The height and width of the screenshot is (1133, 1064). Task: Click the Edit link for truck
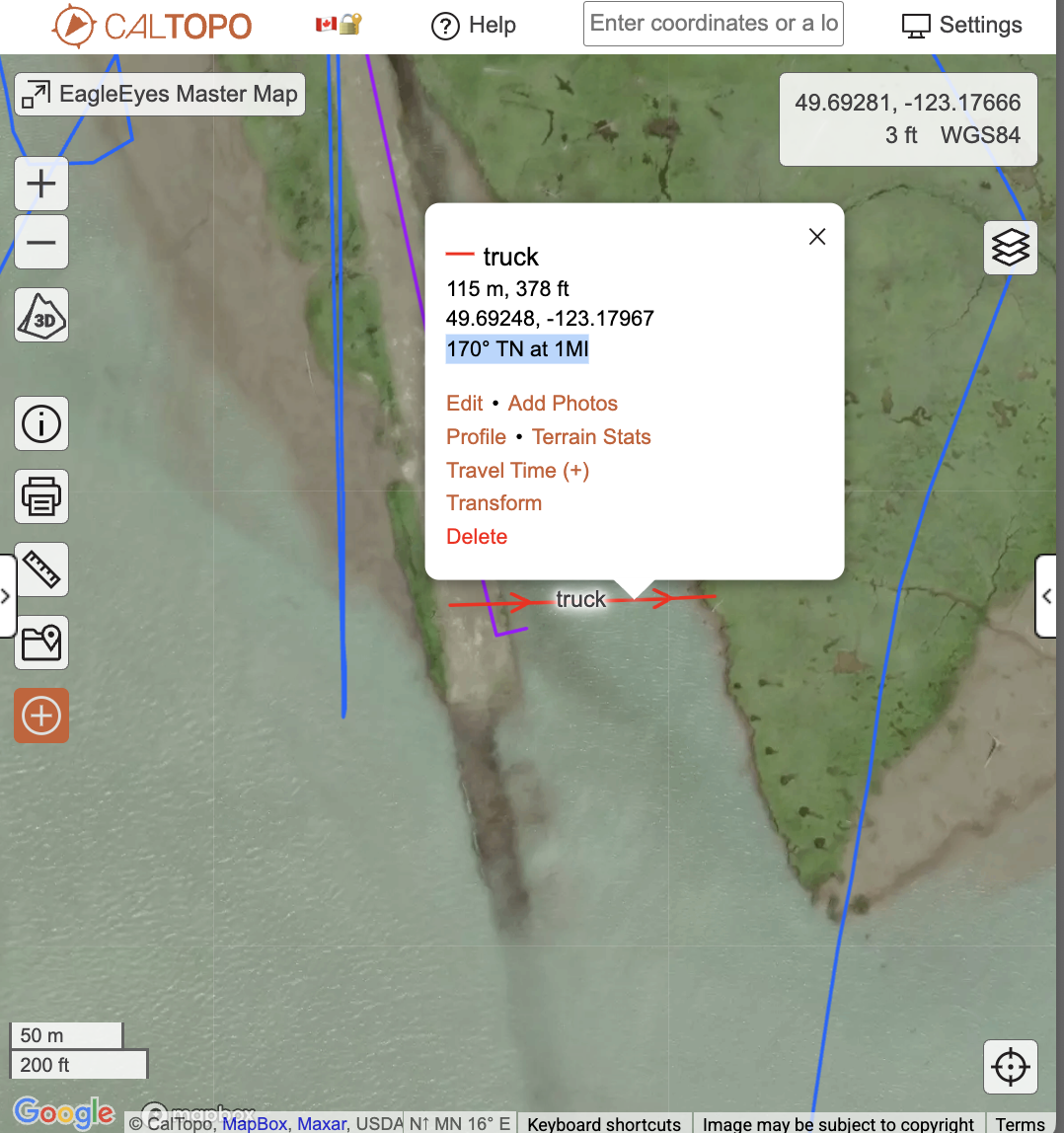(465, 404)
